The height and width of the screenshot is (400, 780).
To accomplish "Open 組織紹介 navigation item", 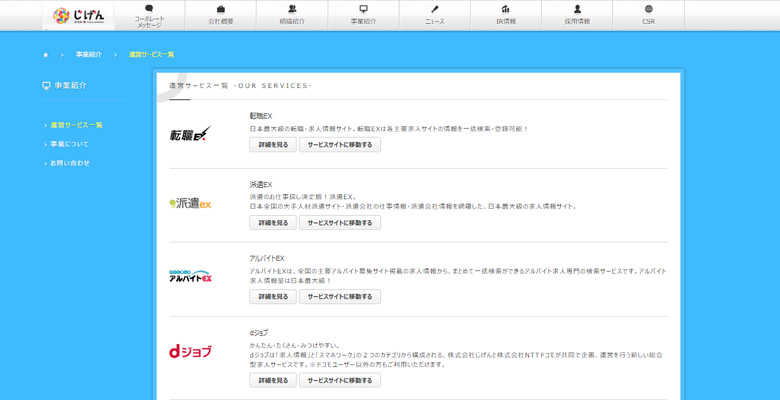I will [292, 16].
